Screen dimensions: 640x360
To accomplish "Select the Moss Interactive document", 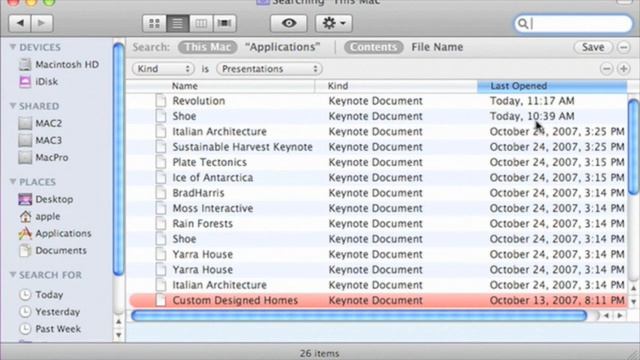I will (377, 209).
